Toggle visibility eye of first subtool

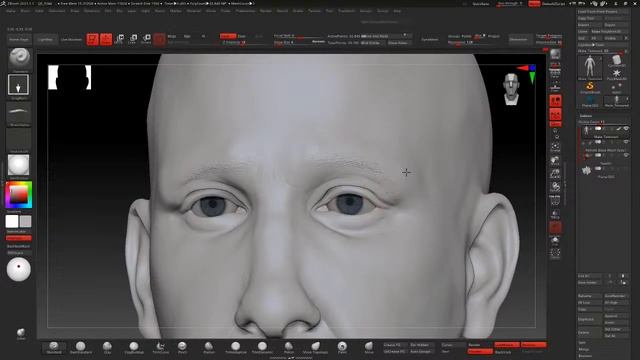tap(626, 129)
